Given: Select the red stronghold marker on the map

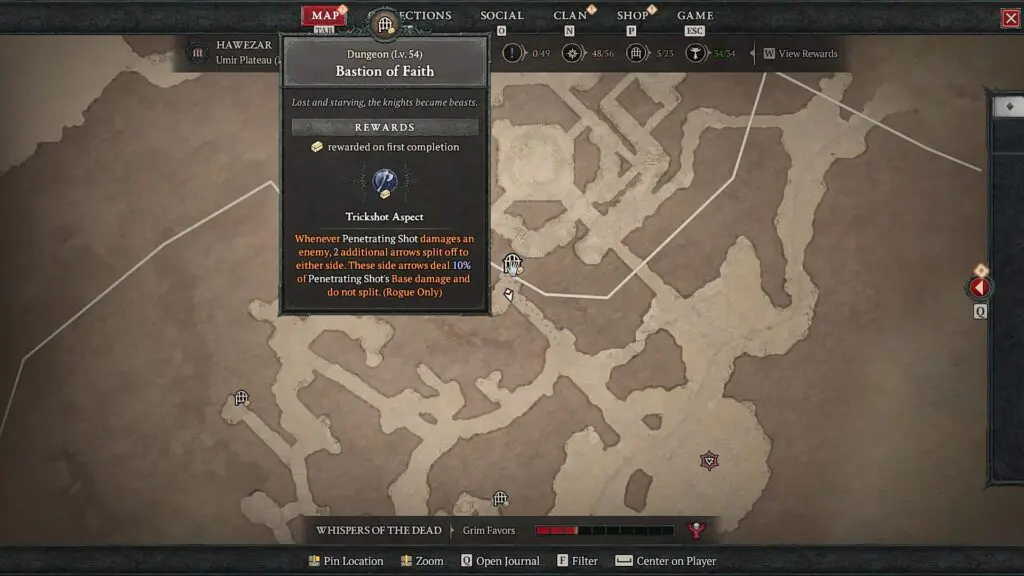Looking at the screenshot, I should [x=709, y=460].
